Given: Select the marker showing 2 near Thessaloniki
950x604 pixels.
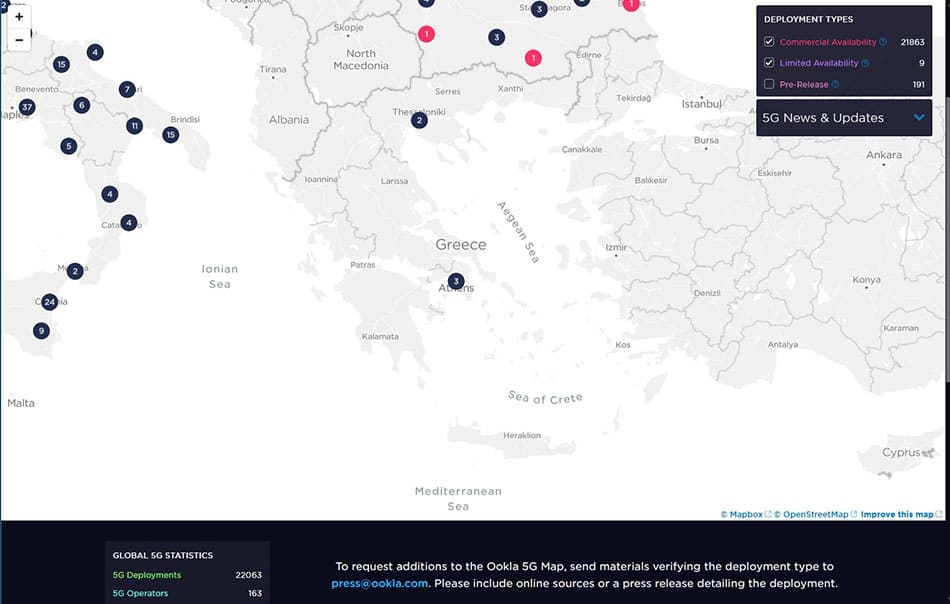Looking at the screenshot, I should (419, 119).
